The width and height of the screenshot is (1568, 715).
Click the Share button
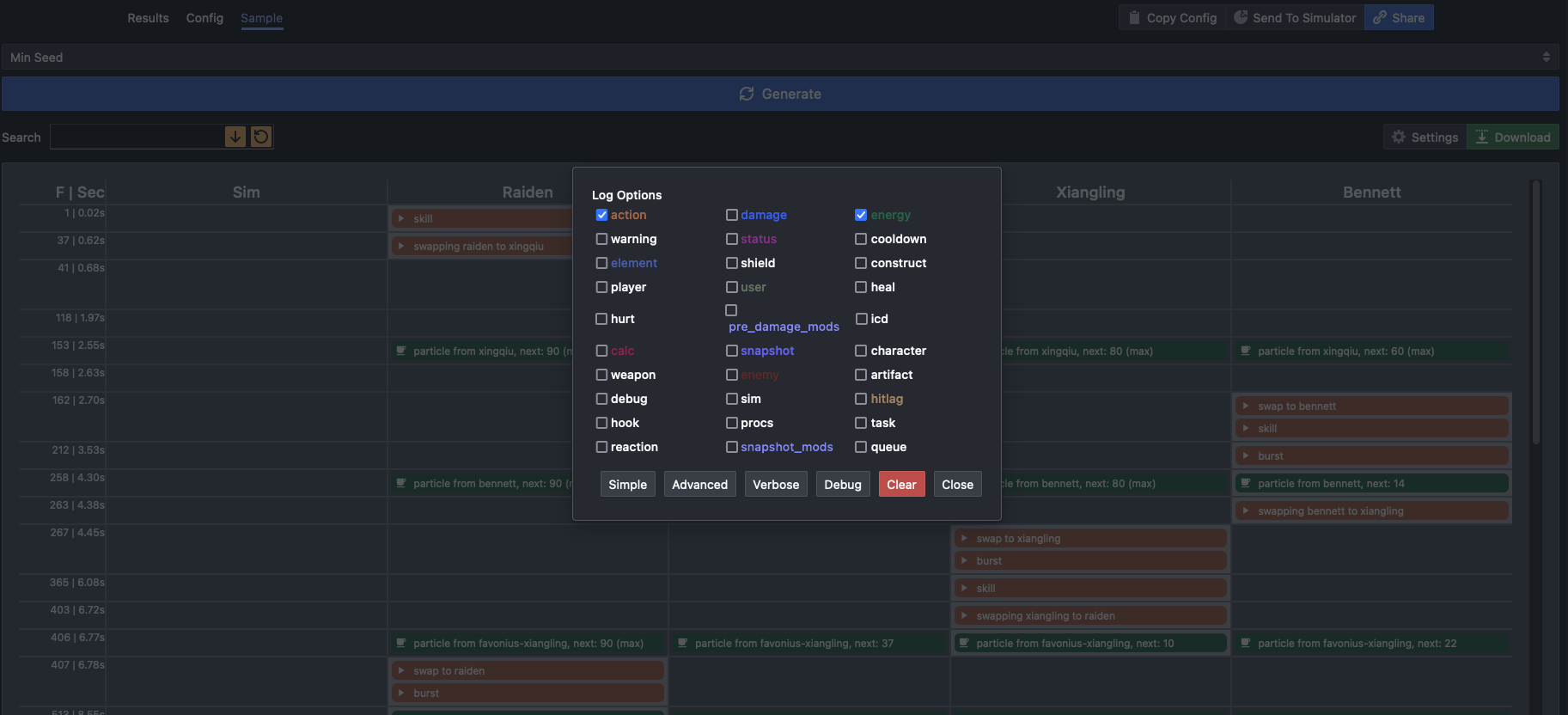point(1399,17)
